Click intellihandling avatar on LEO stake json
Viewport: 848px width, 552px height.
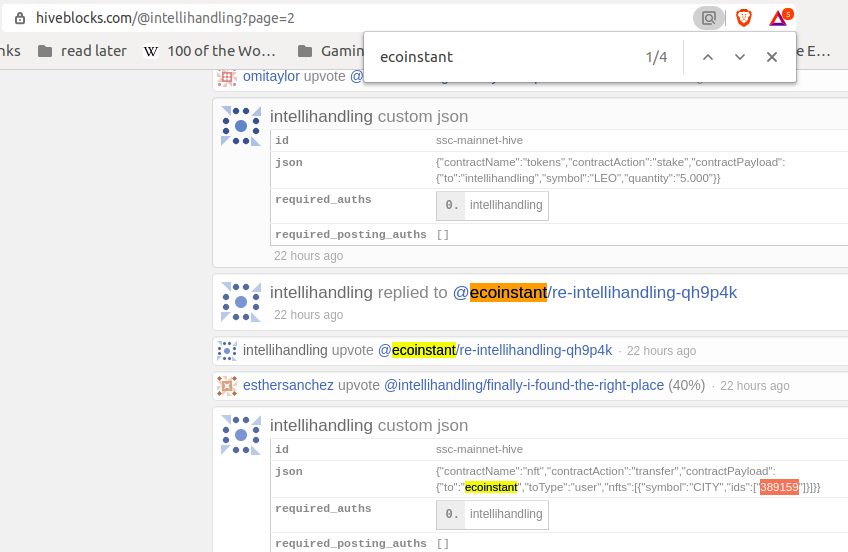(241, 126)
